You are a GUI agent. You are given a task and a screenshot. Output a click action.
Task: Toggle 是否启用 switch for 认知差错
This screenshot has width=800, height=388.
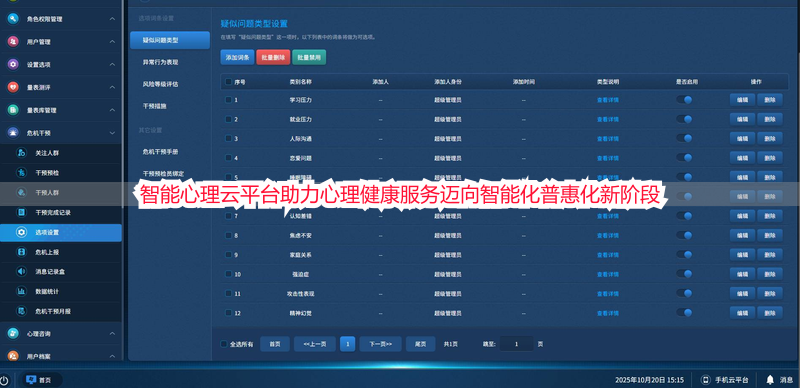click(x=685, y=216)
